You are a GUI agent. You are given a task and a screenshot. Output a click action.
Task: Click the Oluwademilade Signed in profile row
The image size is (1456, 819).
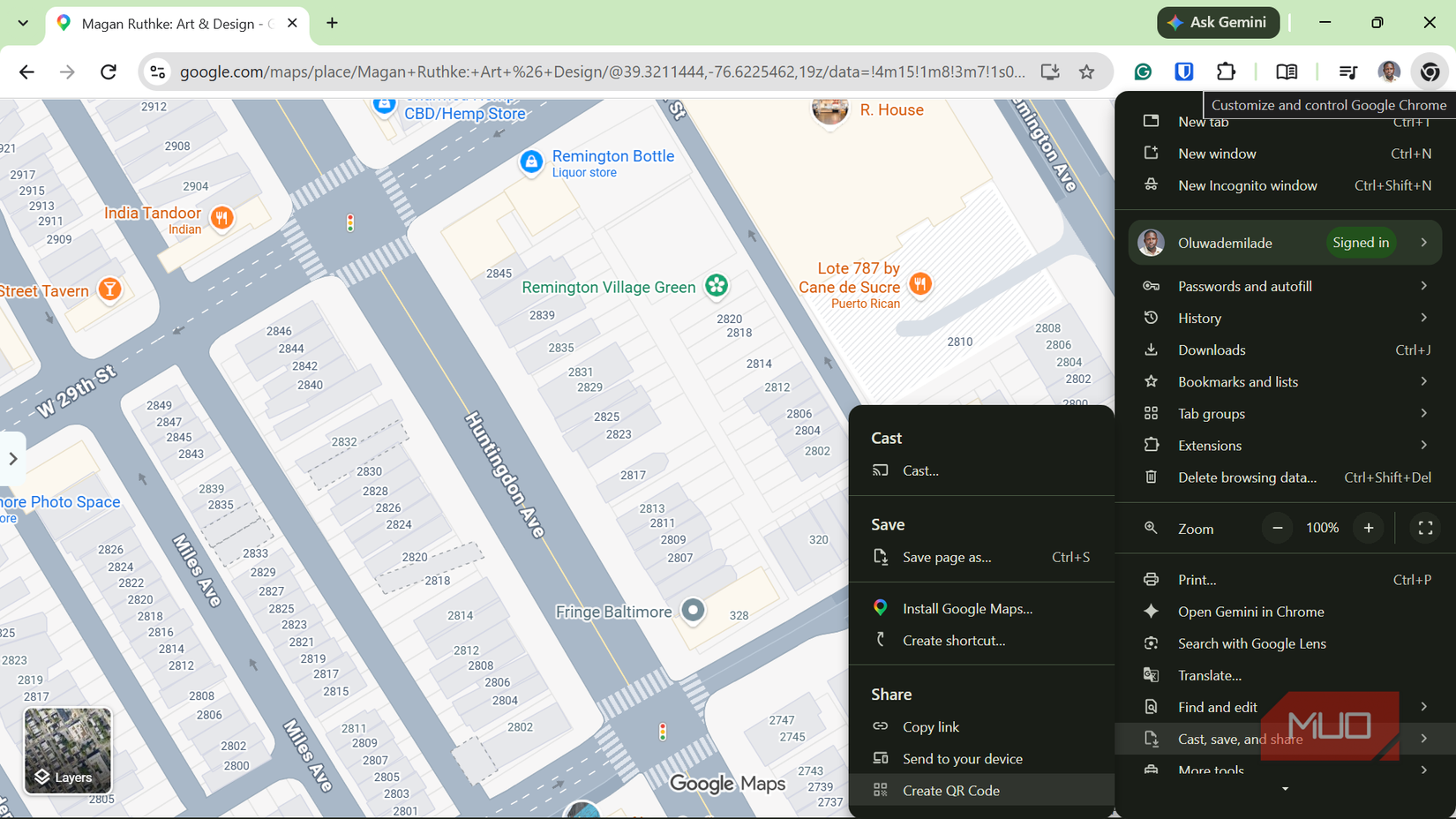click(x=1285, y=243)
